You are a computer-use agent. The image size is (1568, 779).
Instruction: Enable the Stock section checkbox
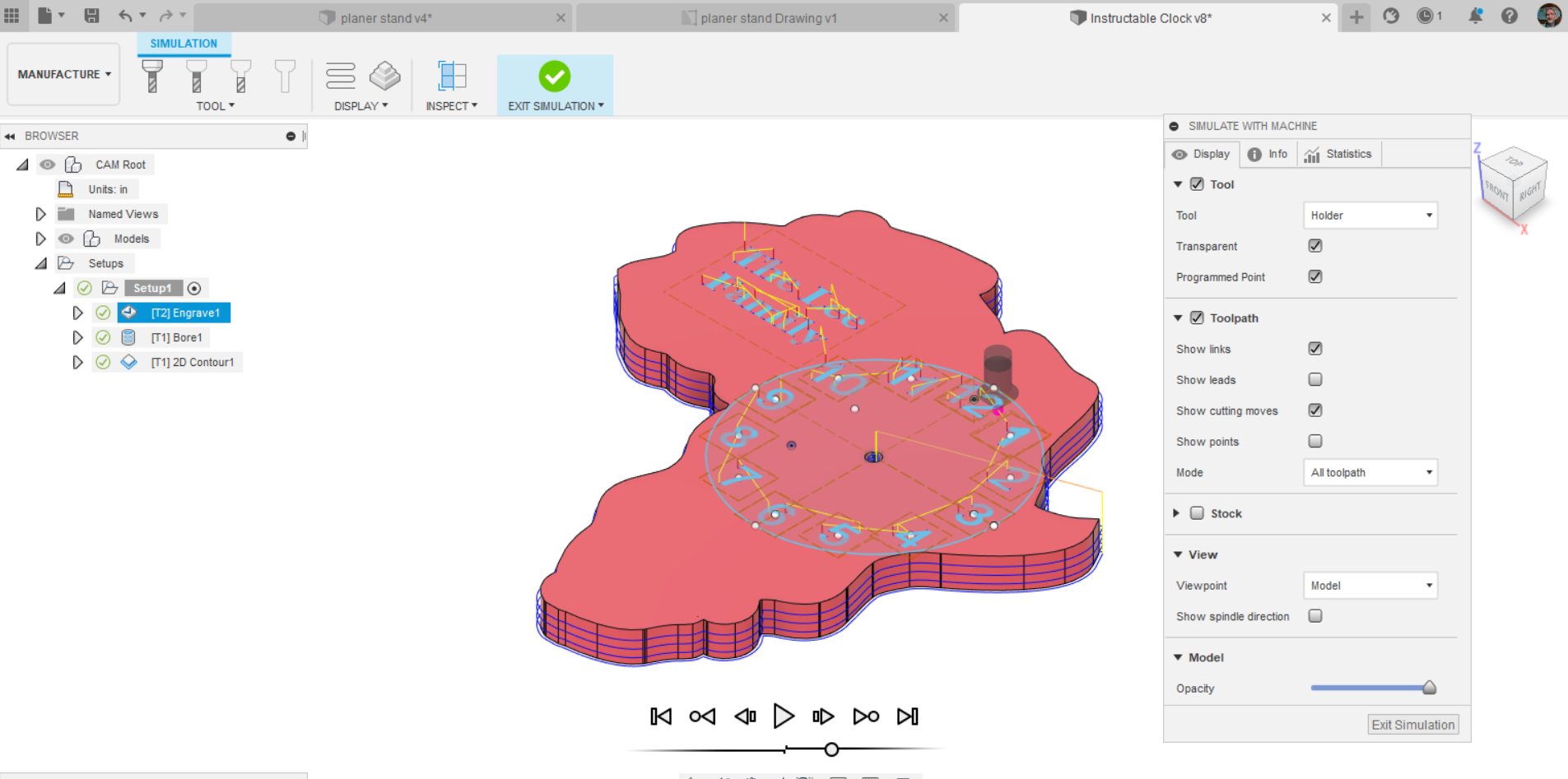coord(1197,513)
